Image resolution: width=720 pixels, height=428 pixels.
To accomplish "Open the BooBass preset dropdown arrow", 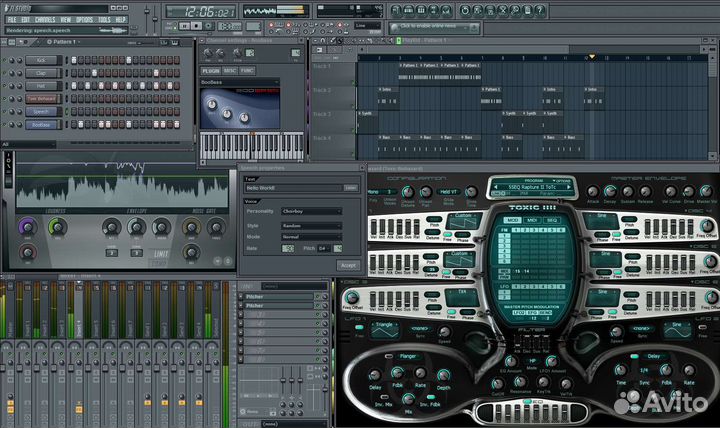I will (x=276, y=82).
